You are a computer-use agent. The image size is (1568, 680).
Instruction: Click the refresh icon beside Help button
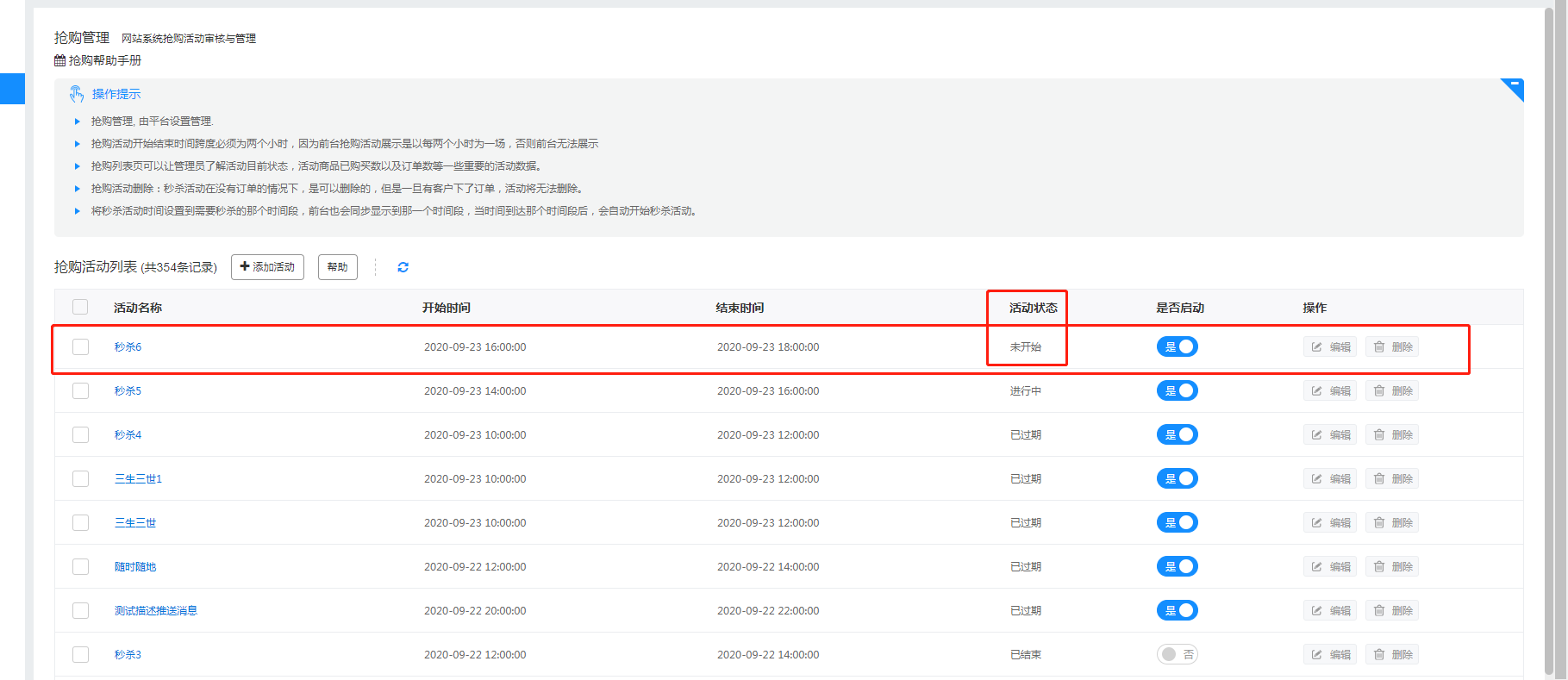tap(403, 267)
